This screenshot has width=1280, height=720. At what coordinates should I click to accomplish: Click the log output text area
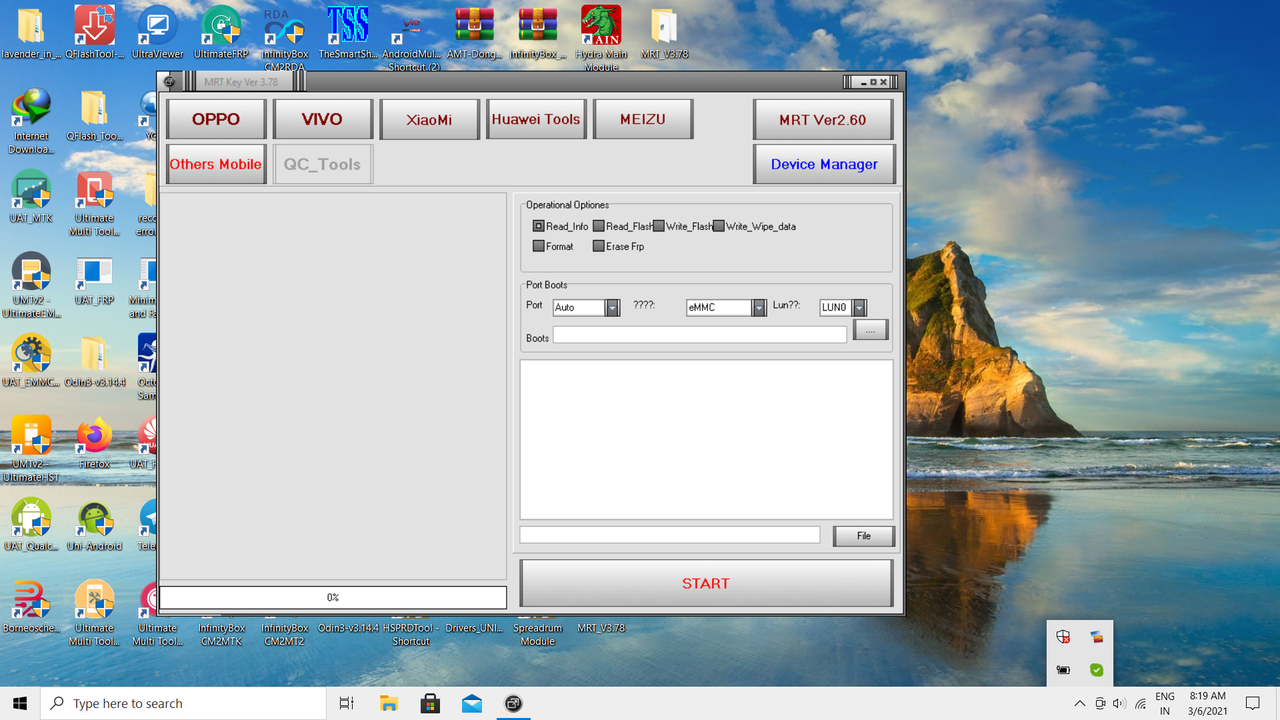coord(706,439)
